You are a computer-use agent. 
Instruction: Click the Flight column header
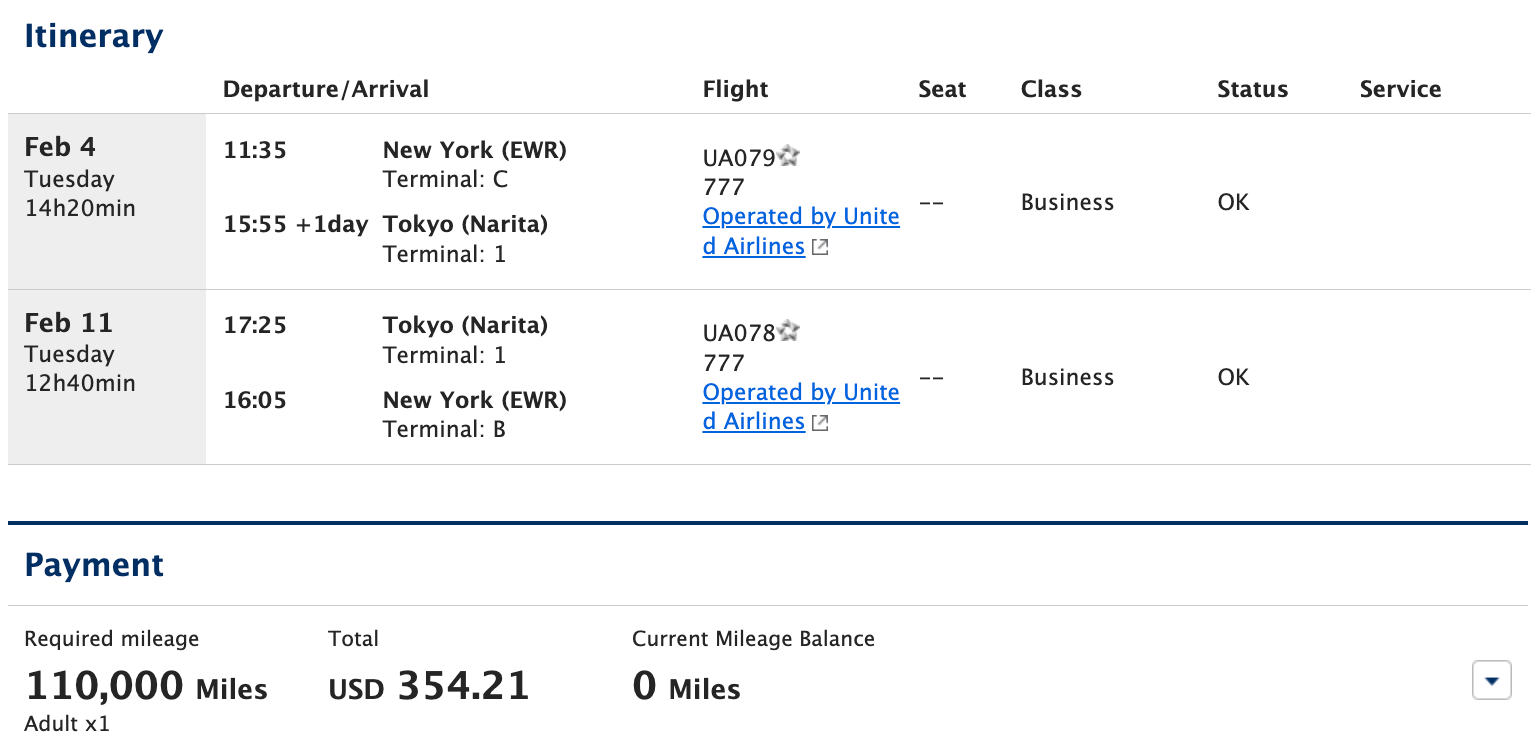point(736,89)
